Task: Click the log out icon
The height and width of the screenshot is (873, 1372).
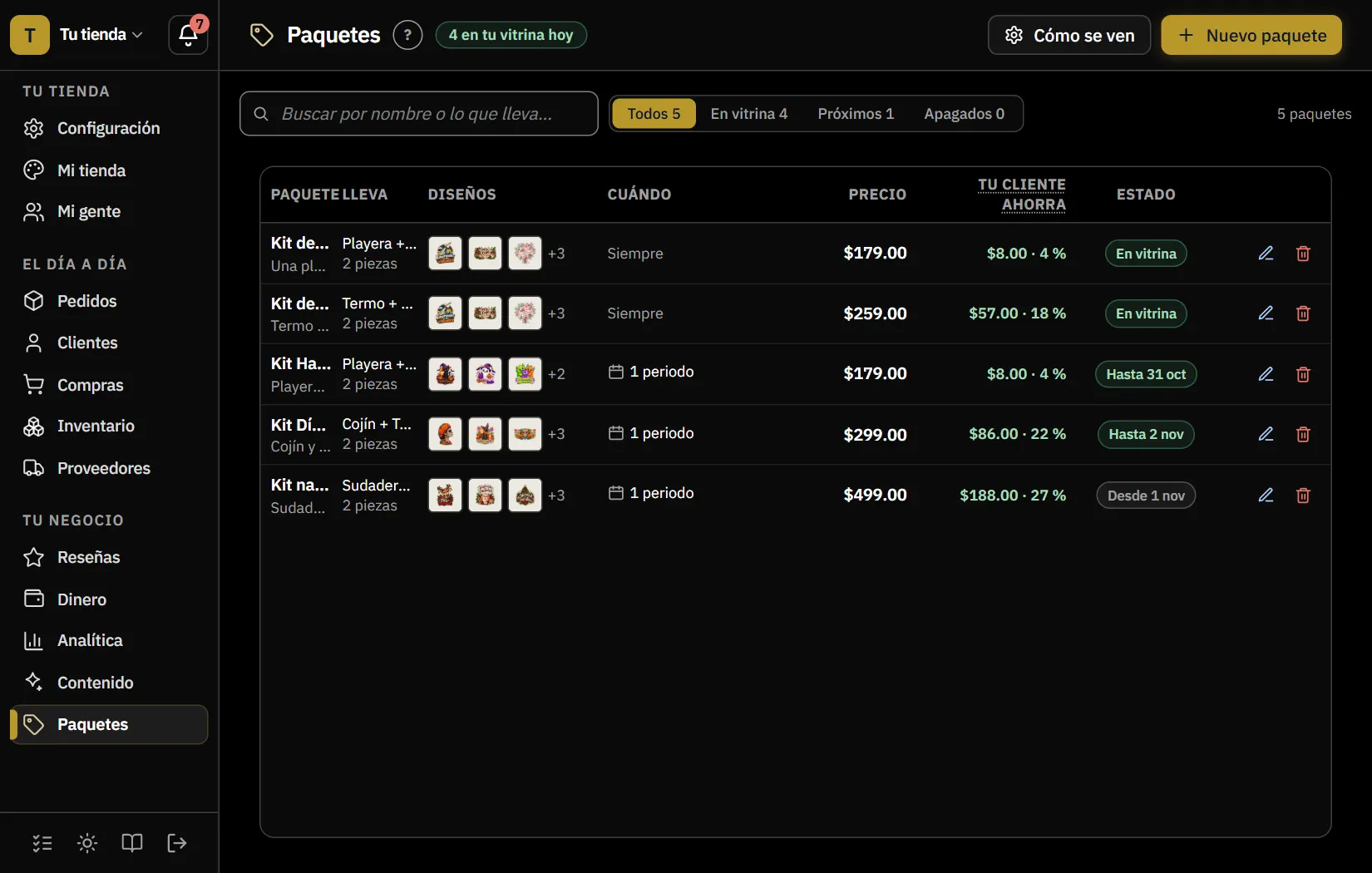Action: 177,843
